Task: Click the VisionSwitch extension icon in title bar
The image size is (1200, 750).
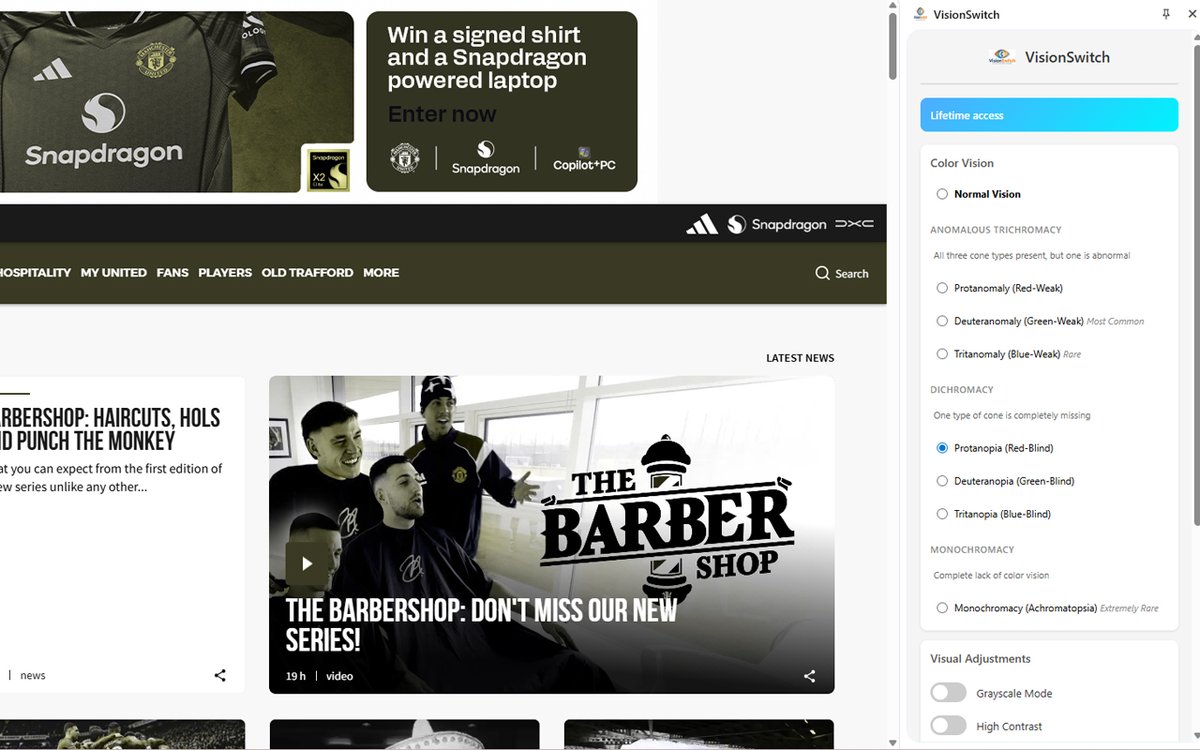Action: tap(919, 14)
